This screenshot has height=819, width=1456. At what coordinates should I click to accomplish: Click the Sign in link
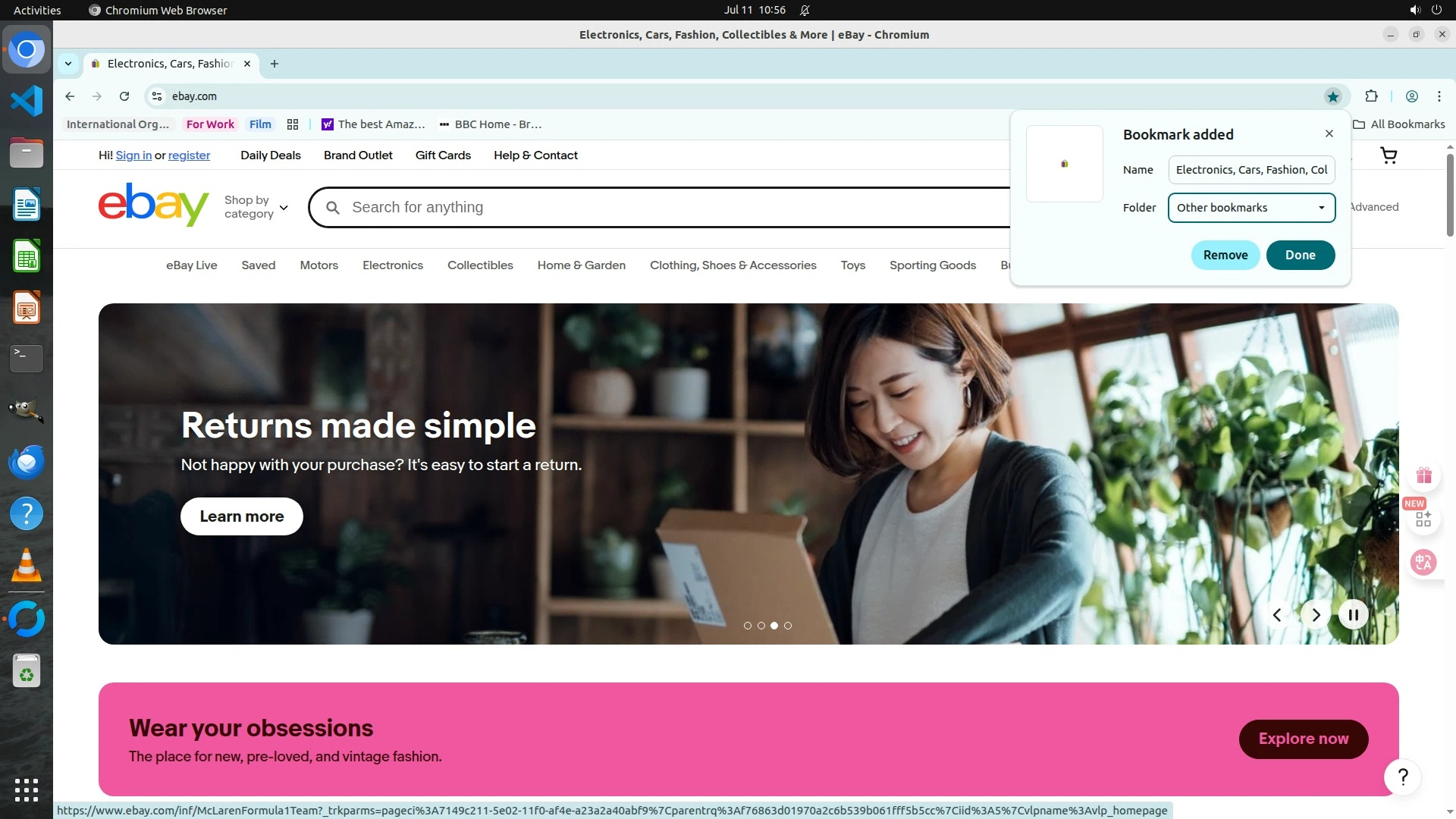pyautogui.click(x=133, y=155)
